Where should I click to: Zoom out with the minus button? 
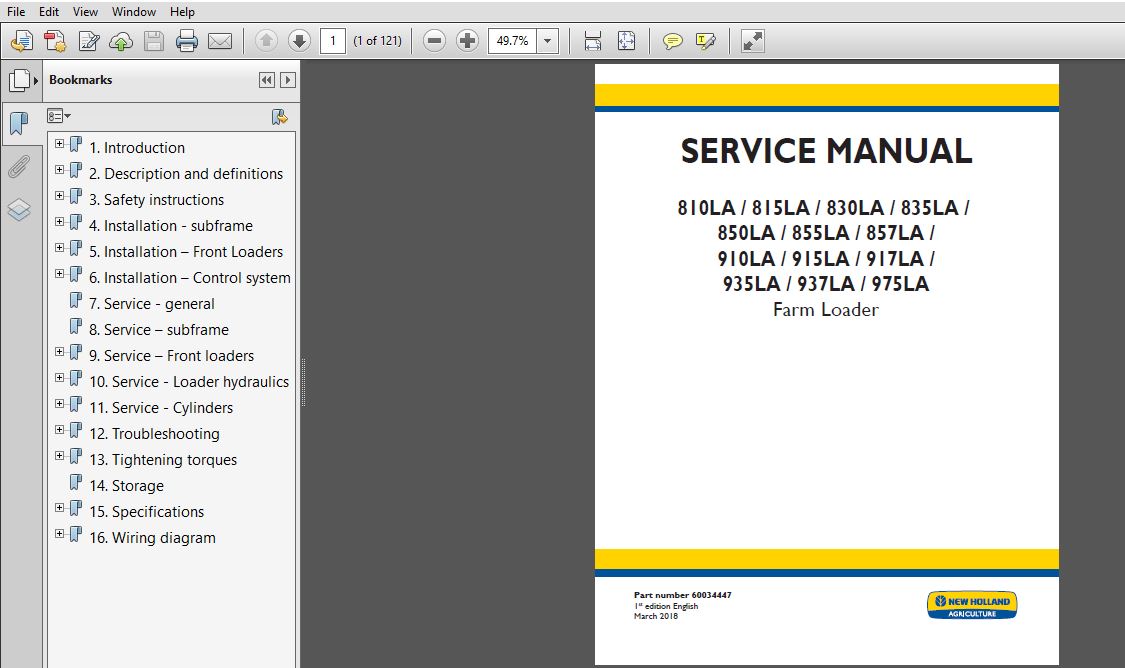[x=434, y=41]
